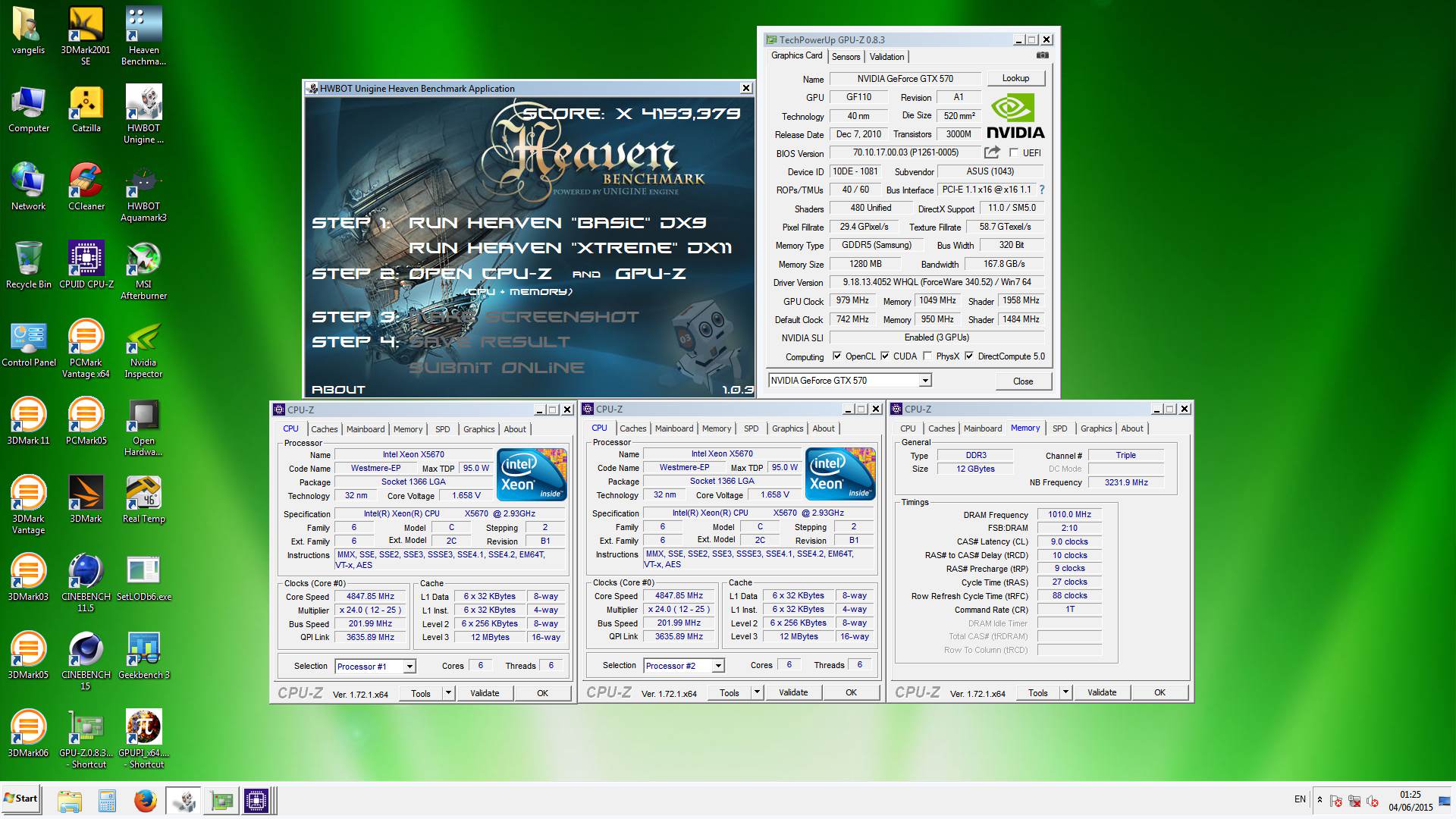The image size is (1456, 819).
Task: Select the Nvidia Inspector desktop icon
Action: pyautogui.click(x=143, y=349)
